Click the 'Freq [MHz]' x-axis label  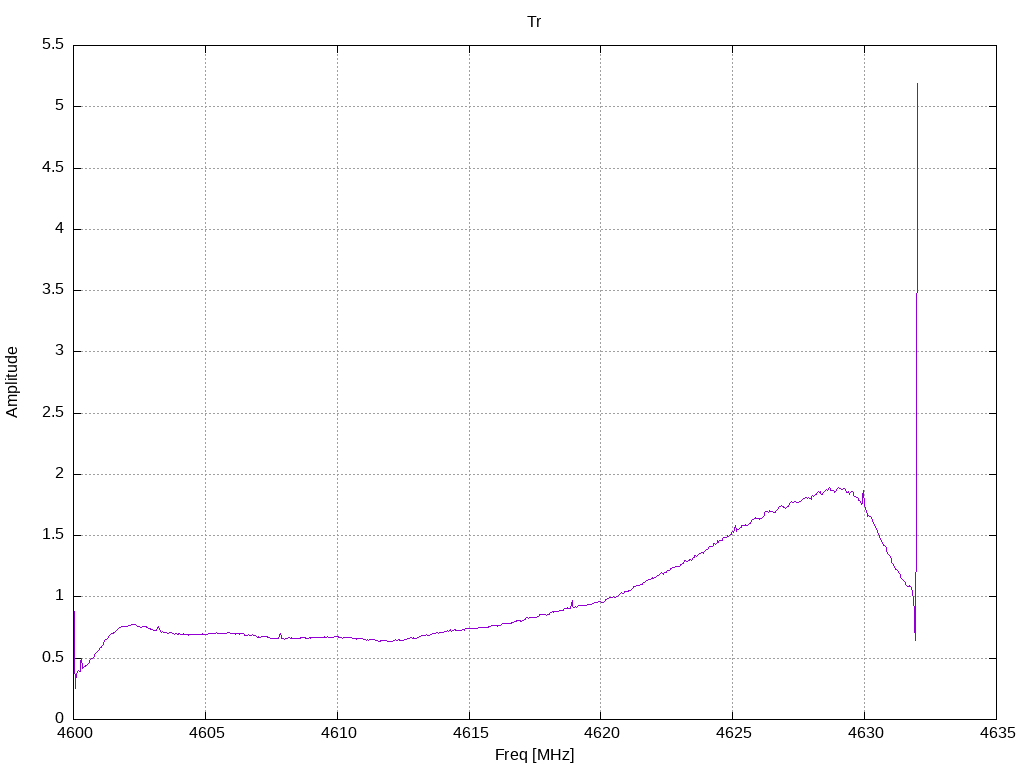(x=534, y=755)
